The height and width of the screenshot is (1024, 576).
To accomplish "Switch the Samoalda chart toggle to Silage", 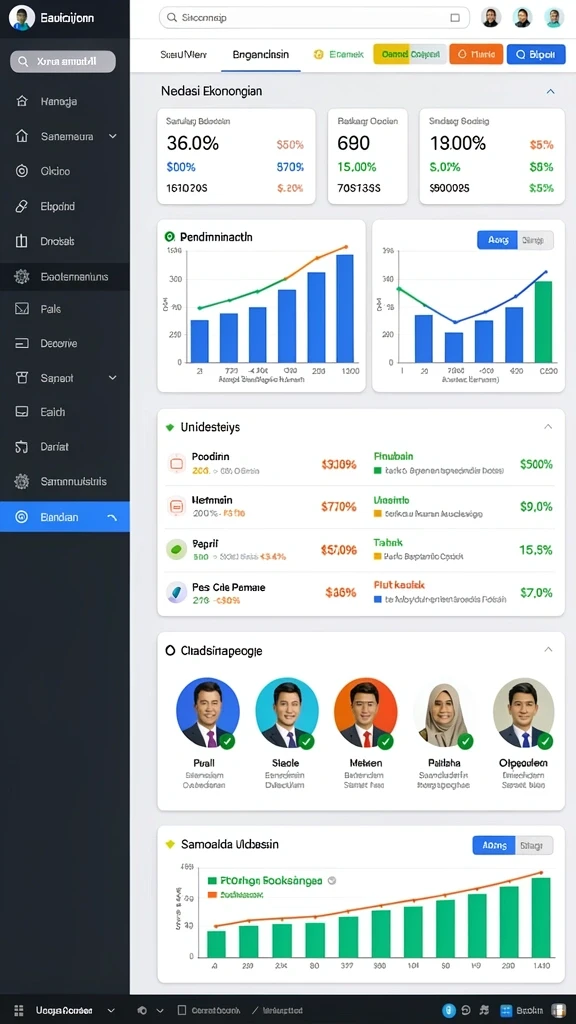I will point(534,845).
